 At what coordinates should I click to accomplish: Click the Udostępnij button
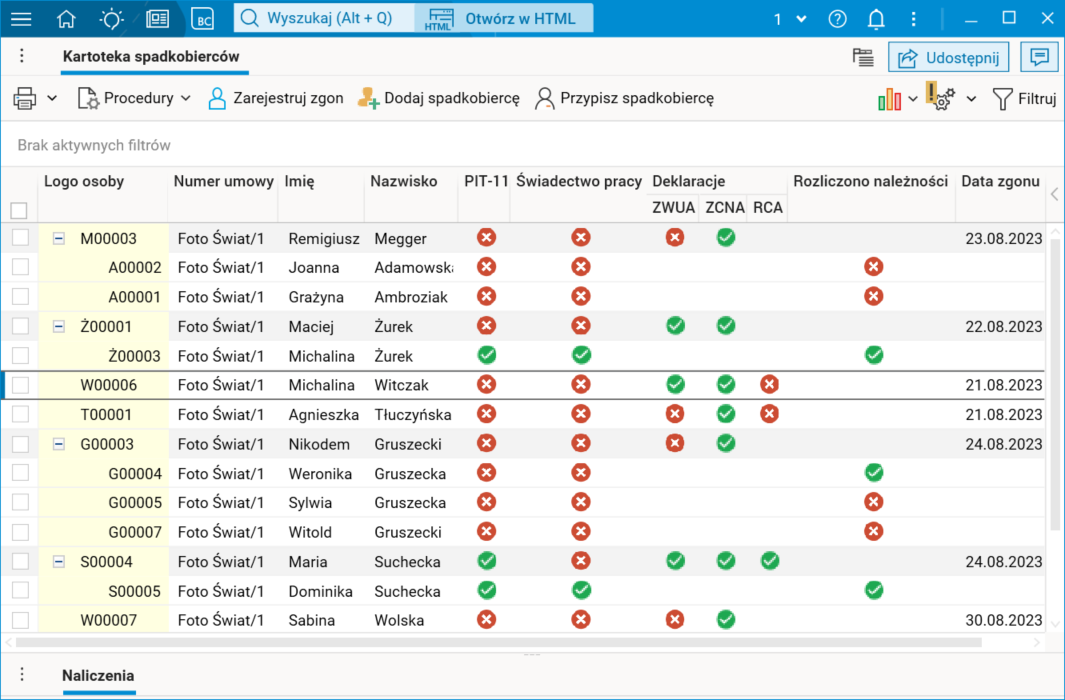tap(948, 57)
